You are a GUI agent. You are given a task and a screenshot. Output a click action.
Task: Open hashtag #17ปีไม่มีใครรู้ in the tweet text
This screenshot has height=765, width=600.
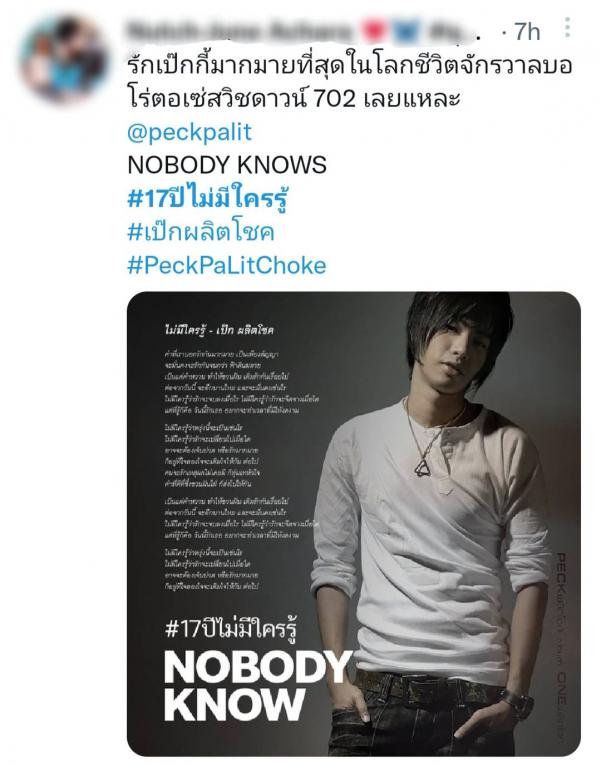pyautogui.click(x=207, y=198)
